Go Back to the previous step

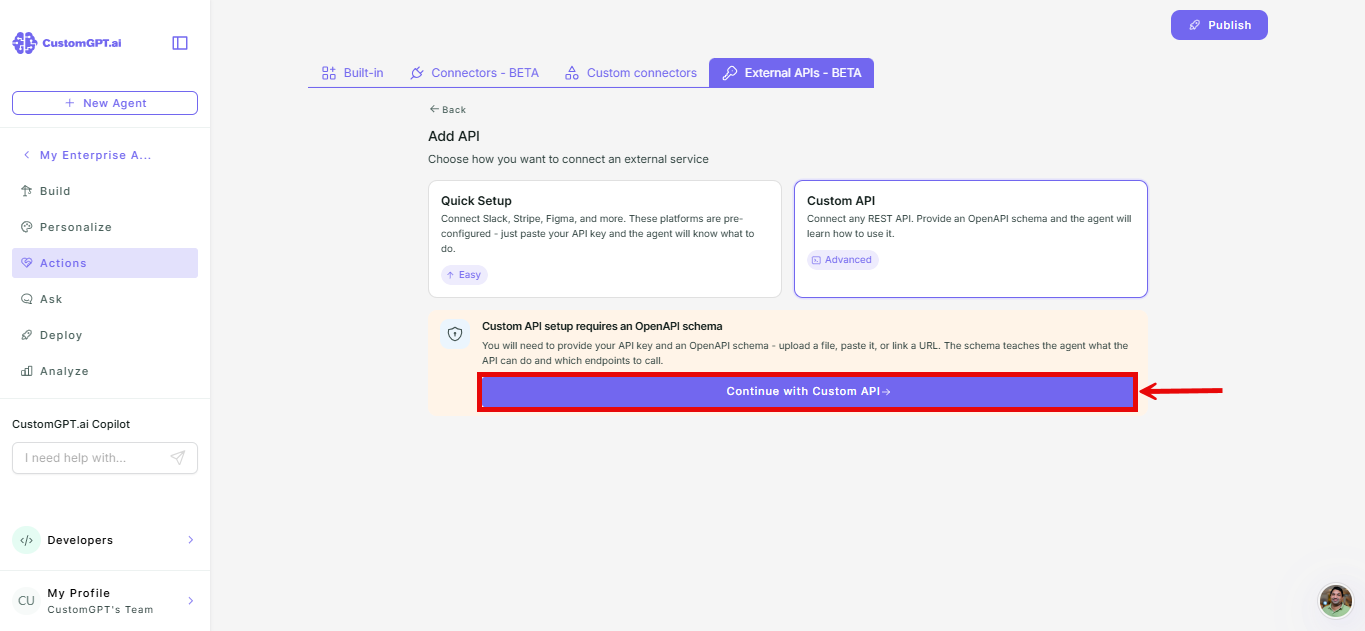coord(447,110)
